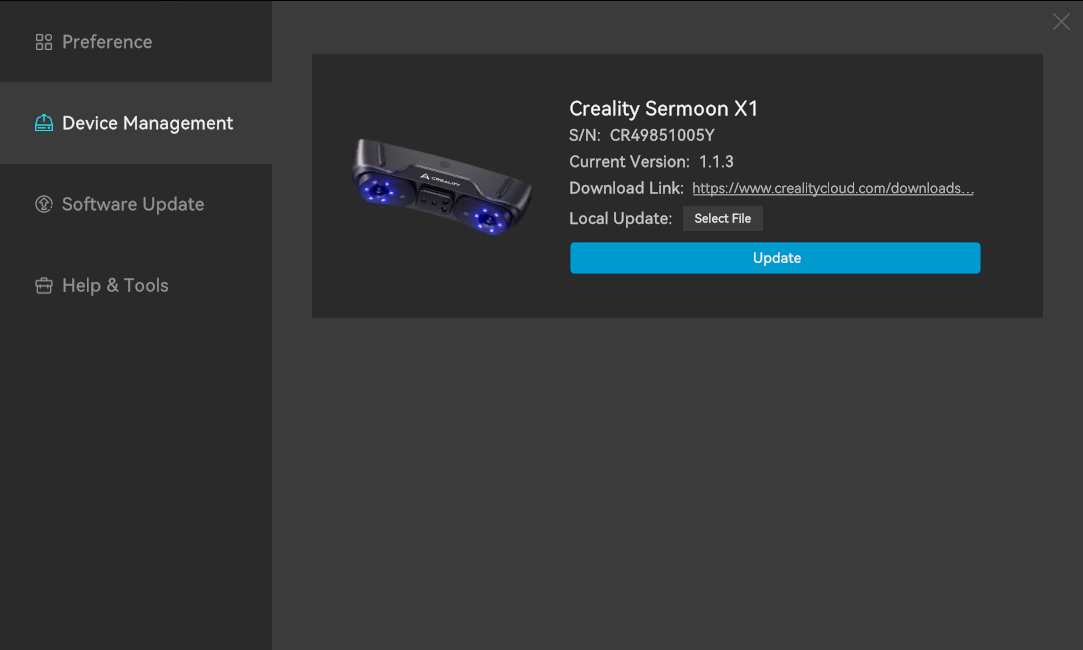The image size is (1083, 650).
Task: Open Help & Tools section
Action: 135,285
